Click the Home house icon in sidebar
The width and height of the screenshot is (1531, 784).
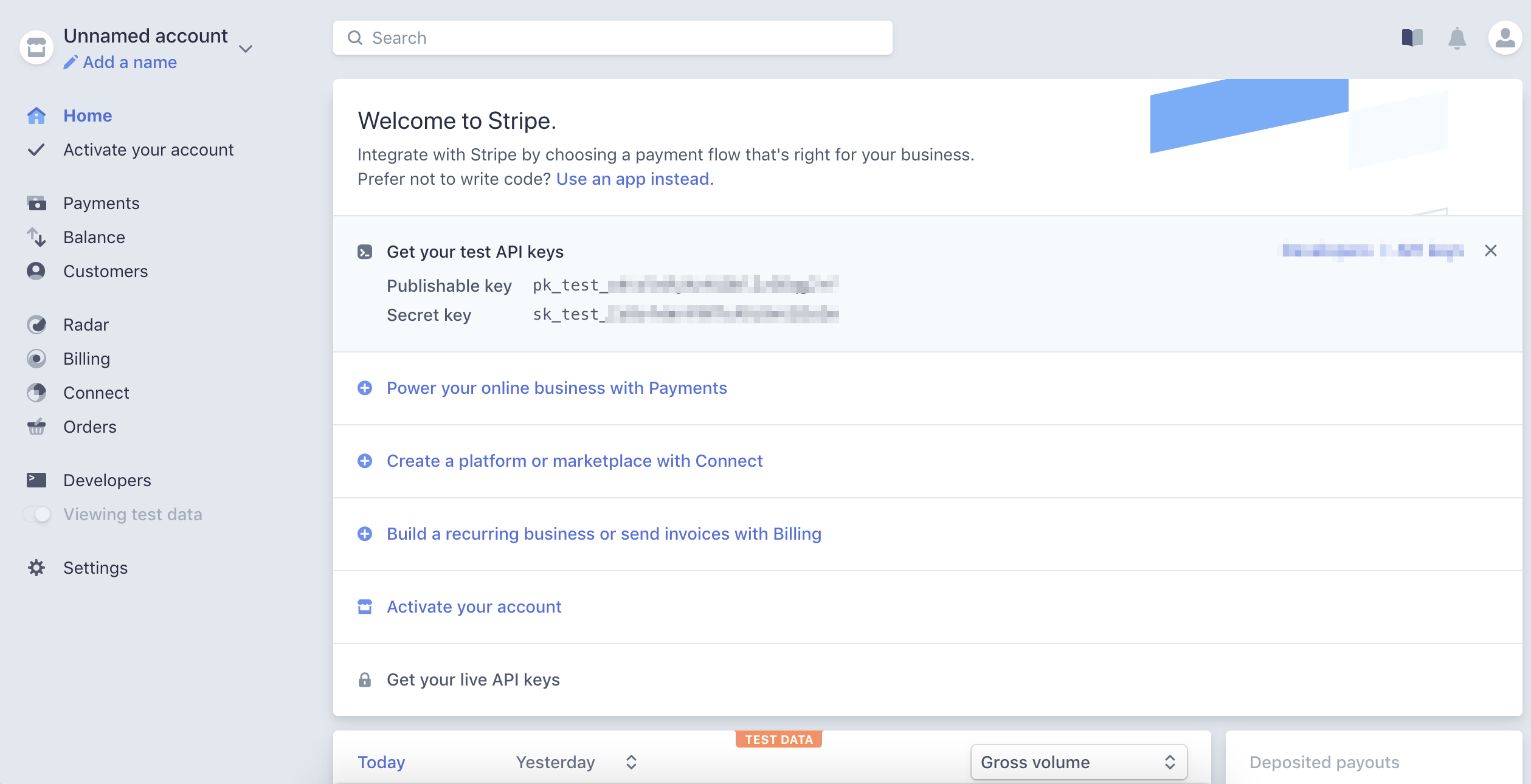pyautogui.click(x=36, y=115)
